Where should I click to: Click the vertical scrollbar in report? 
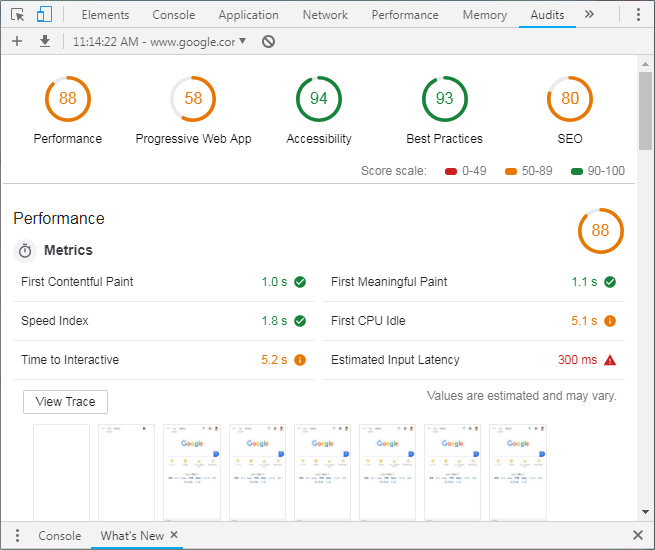[x=646, y=110]
